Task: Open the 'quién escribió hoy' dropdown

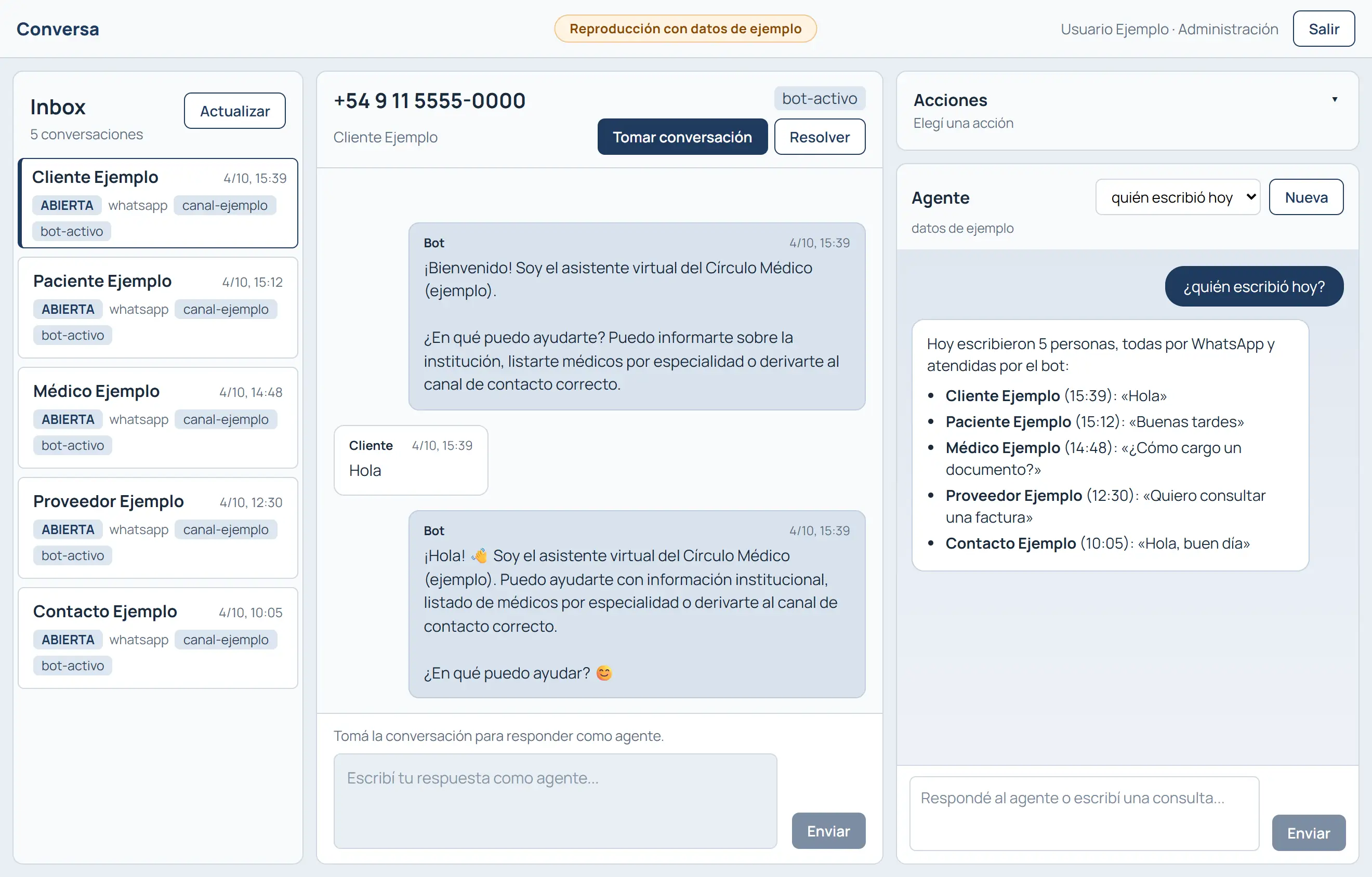Action: pos(1177,197)
